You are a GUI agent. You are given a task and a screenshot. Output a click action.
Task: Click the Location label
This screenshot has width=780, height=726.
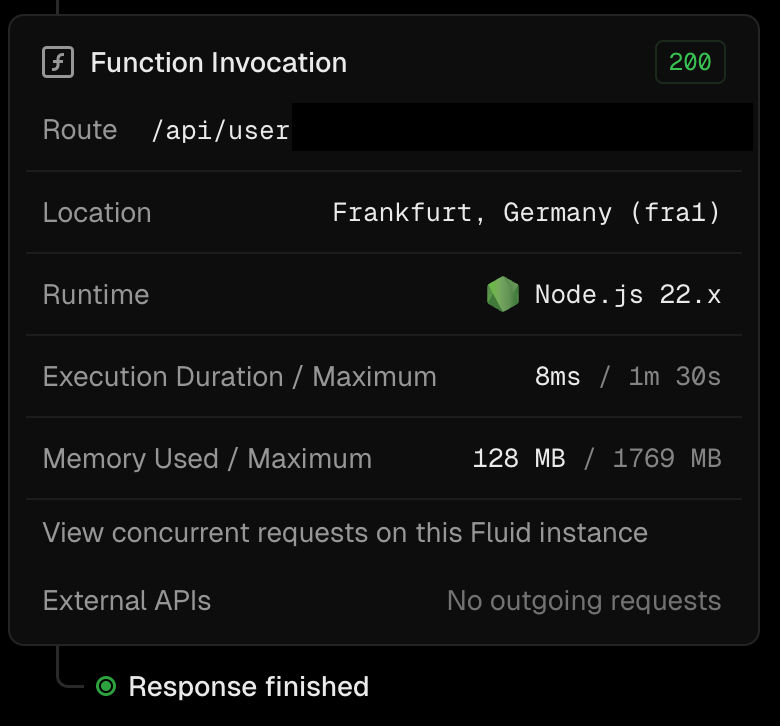(x=97, y=213)
